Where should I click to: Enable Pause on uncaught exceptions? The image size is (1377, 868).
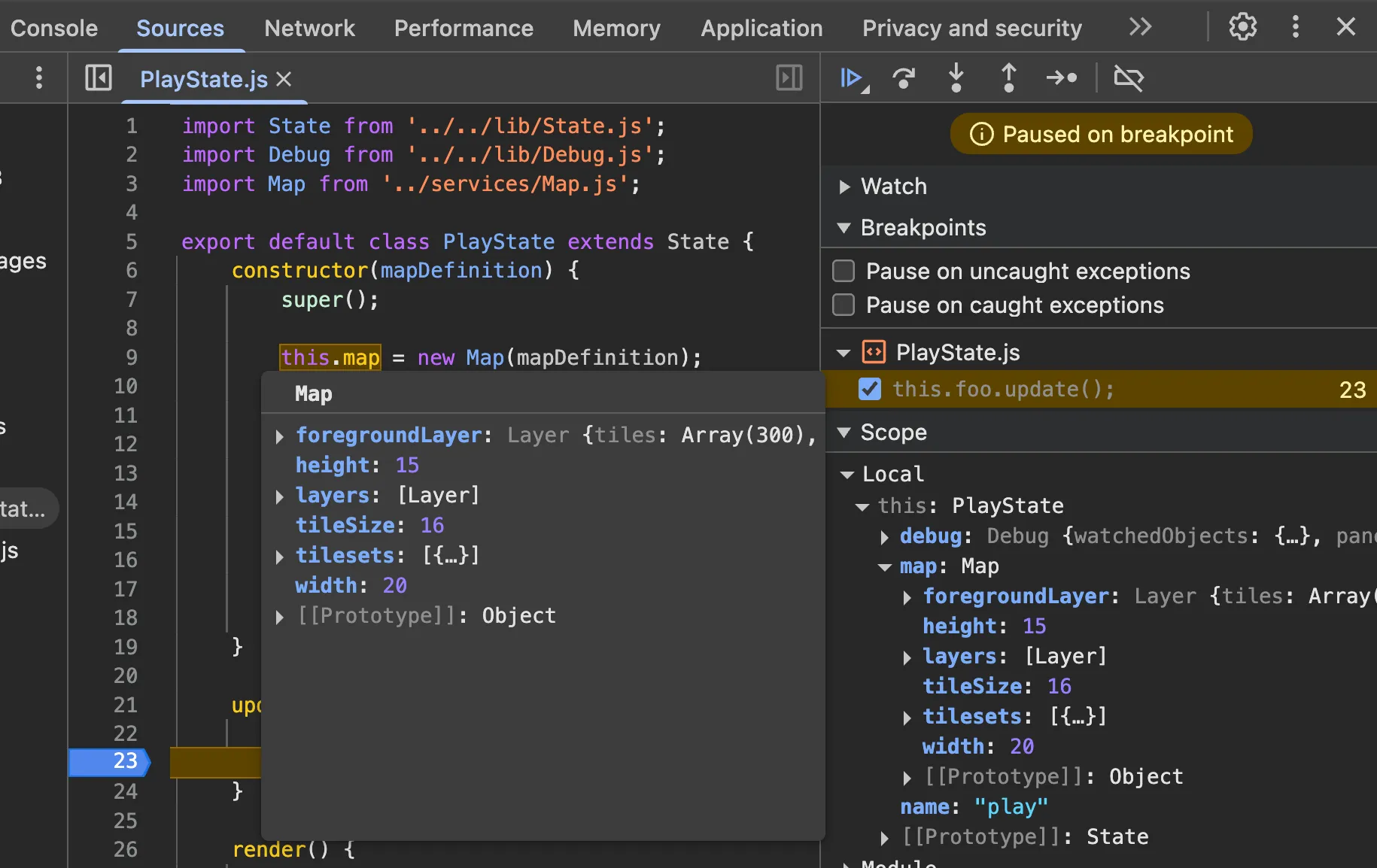844,271
